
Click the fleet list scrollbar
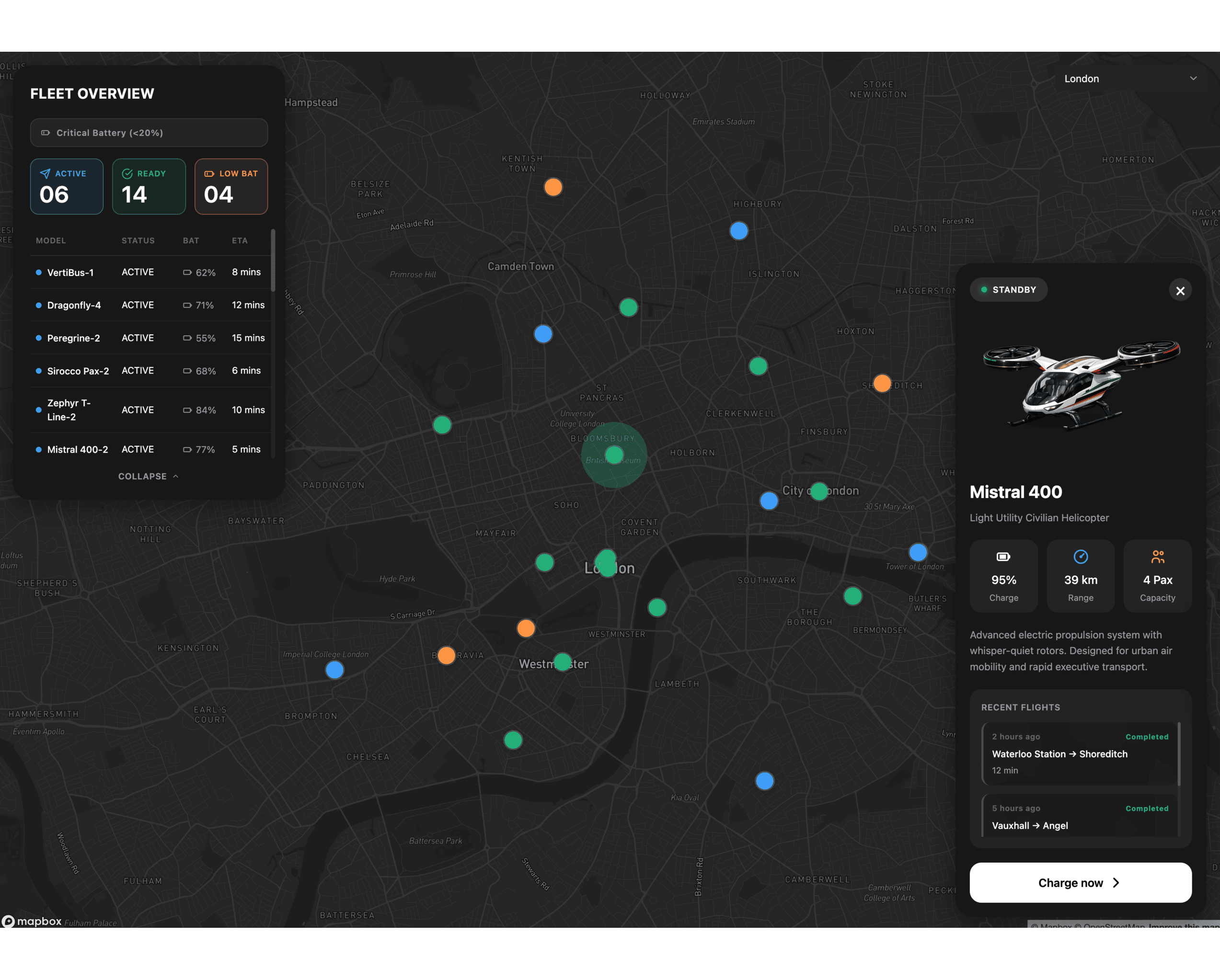pos(273,261)
